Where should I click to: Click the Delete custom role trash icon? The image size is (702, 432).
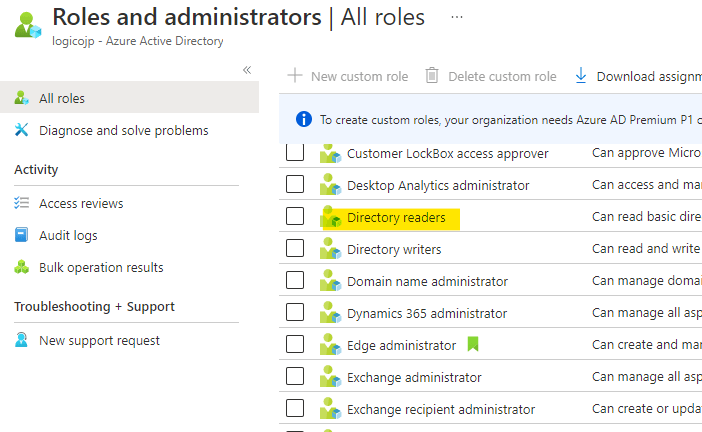pyautogui.click(x=432, y=76)
